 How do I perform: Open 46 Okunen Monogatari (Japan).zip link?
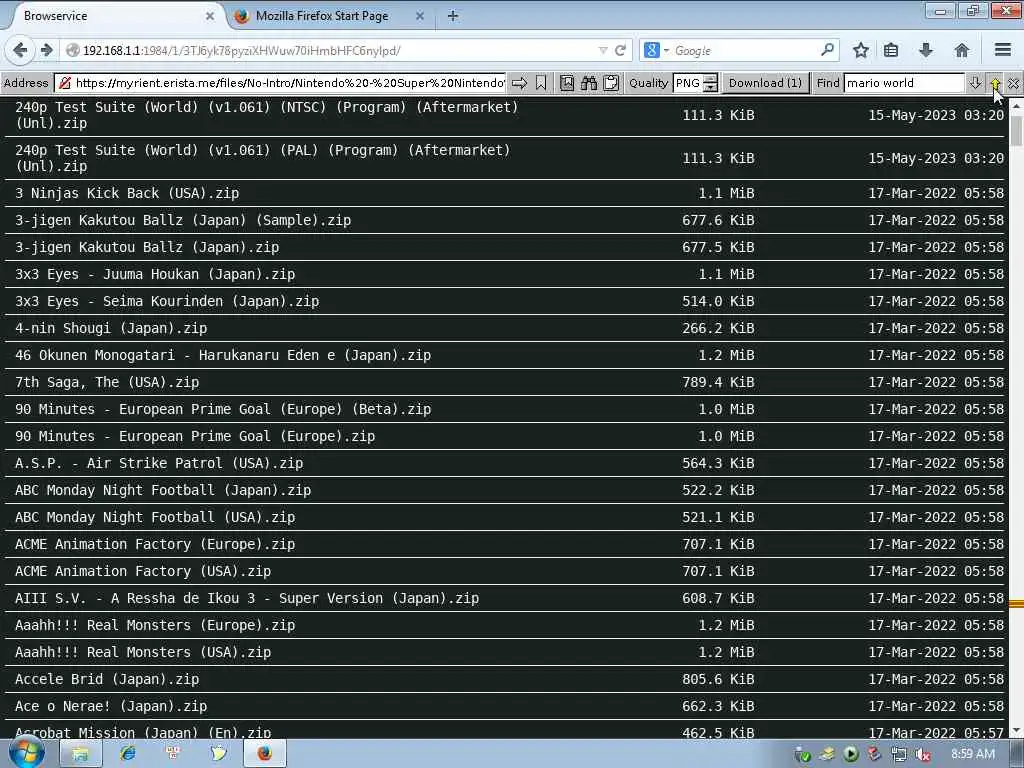point(223,355)
